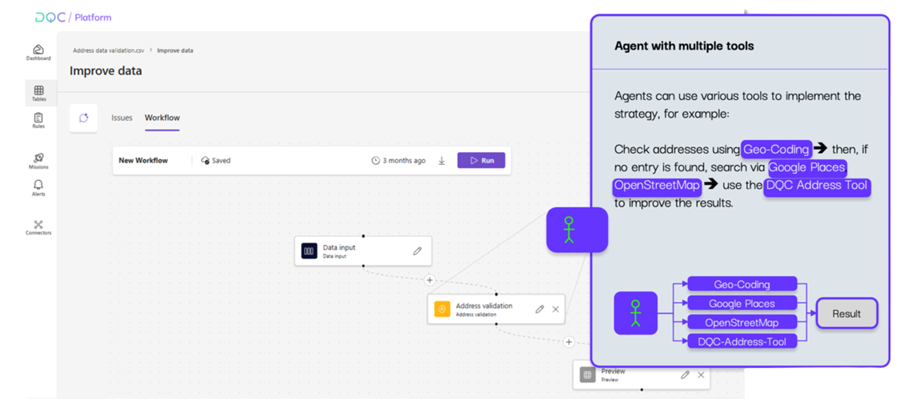Click the DQC-Address-Tool box in diagram

point(742,341)
